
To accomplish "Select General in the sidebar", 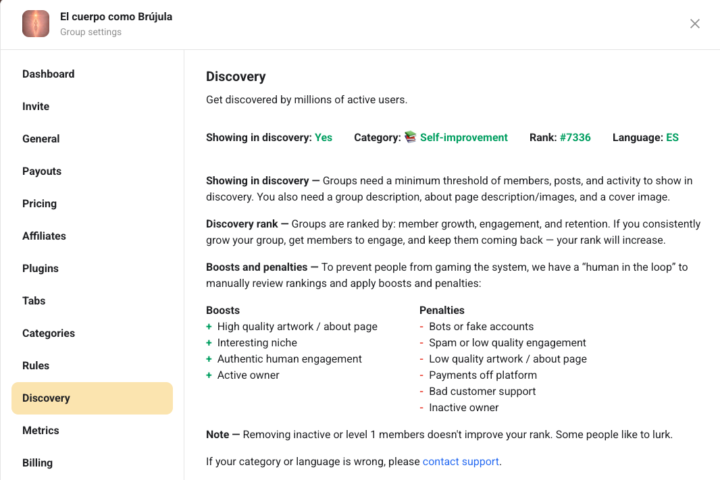I will pos(41,139).
